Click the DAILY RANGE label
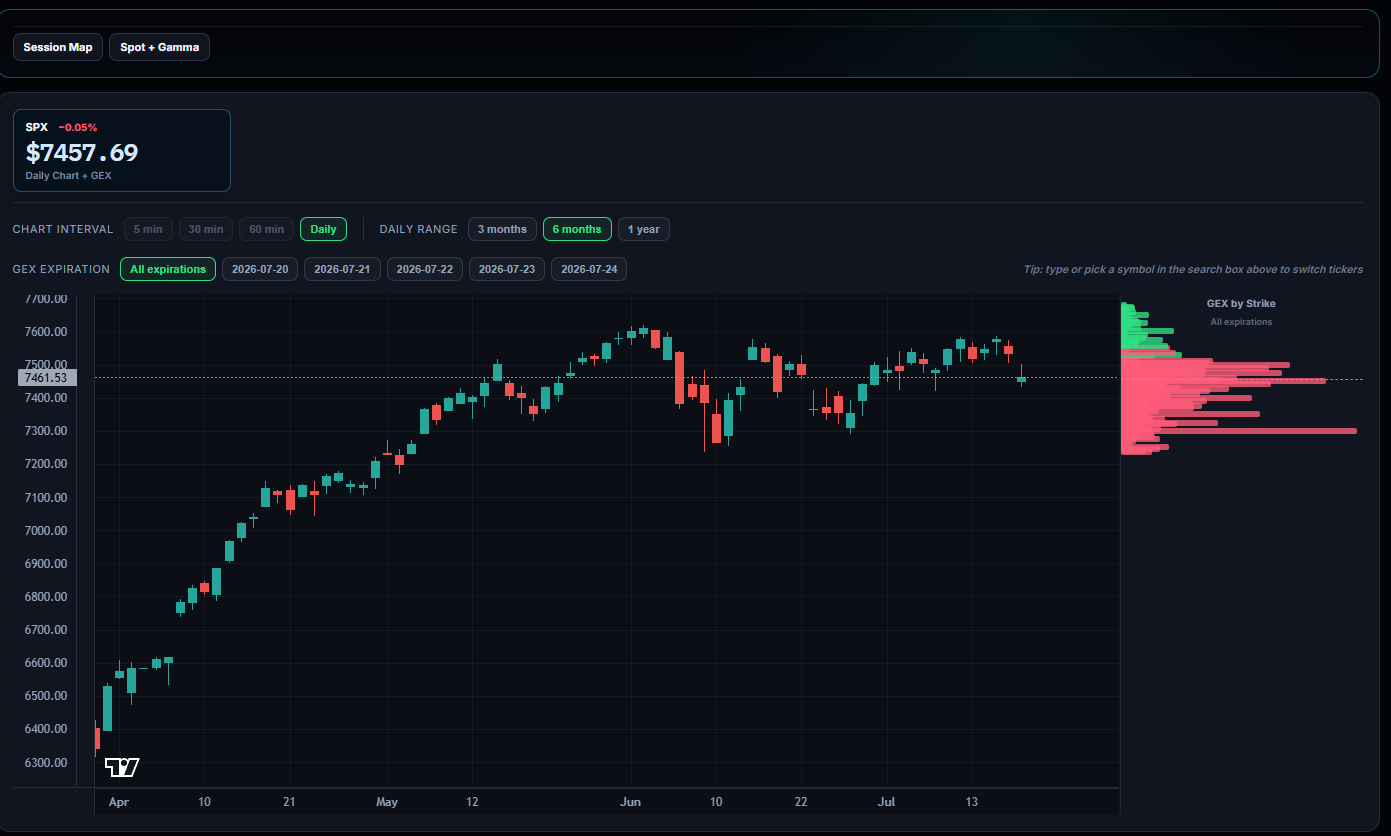1391x836 pixels. click(x=418, y=229)
